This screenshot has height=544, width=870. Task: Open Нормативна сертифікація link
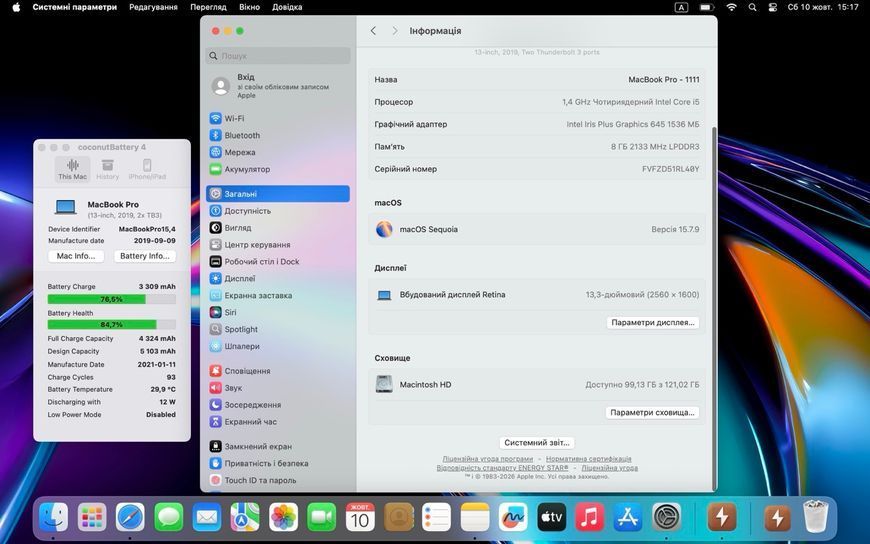[x=589, y=459]
